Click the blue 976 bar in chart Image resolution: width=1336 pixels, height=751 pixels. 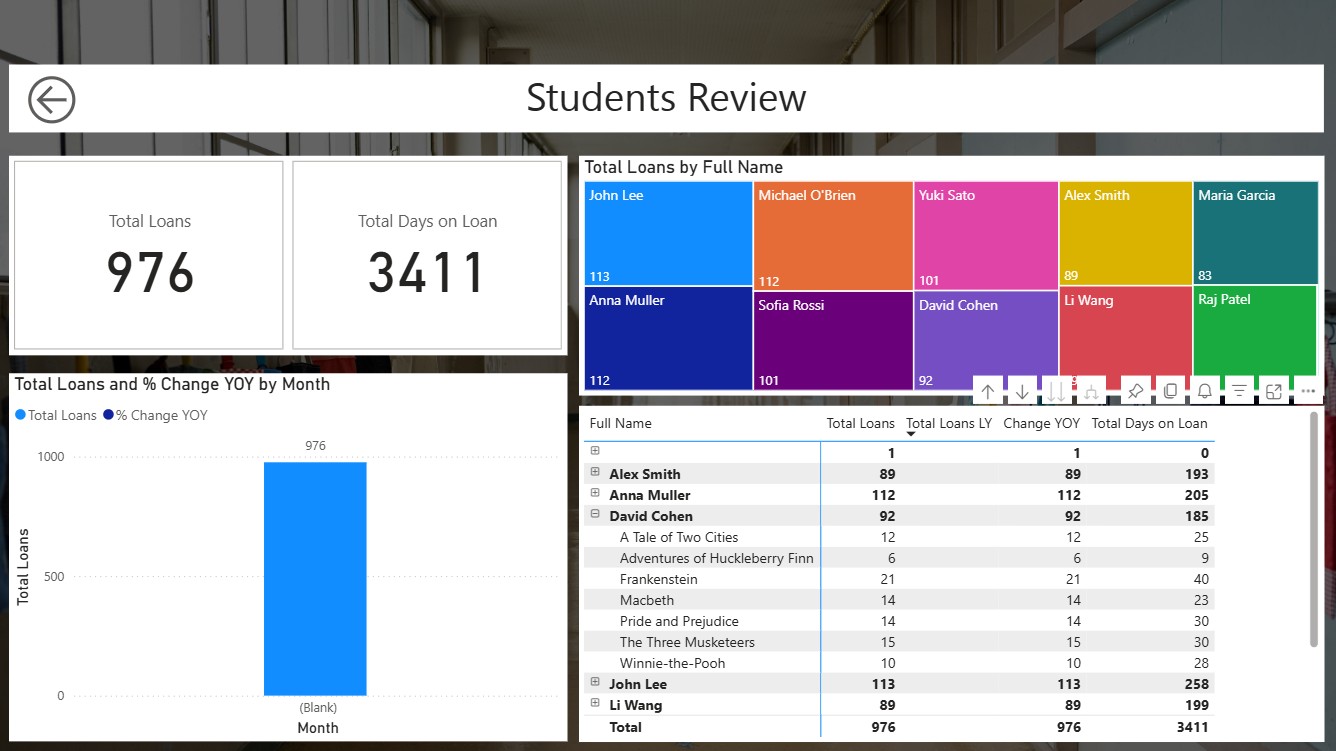point(315,578)
